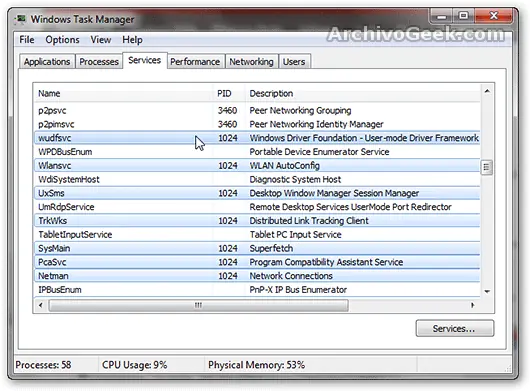The image size is (530, 391).
Task: Click the vertical scrollbar down arrow
Action: point(487,291)
